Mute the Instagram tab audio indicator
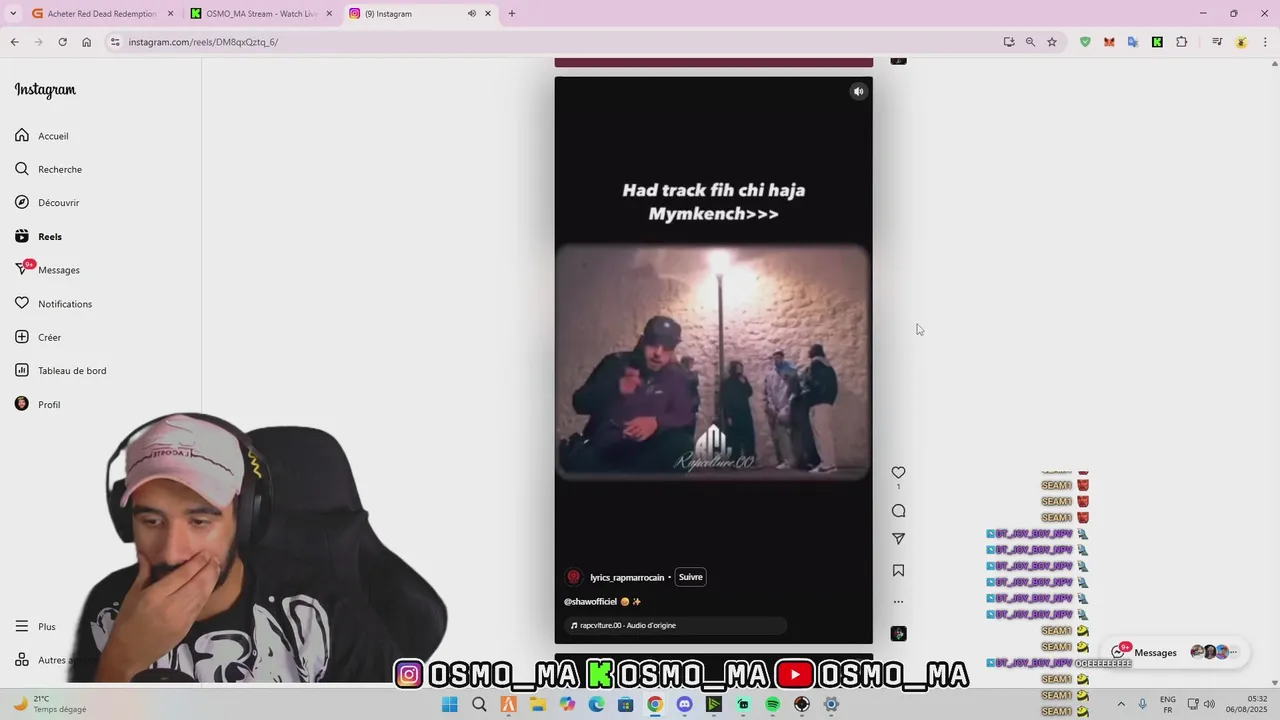The image size is (1280, 720). (x=471, y=14)
